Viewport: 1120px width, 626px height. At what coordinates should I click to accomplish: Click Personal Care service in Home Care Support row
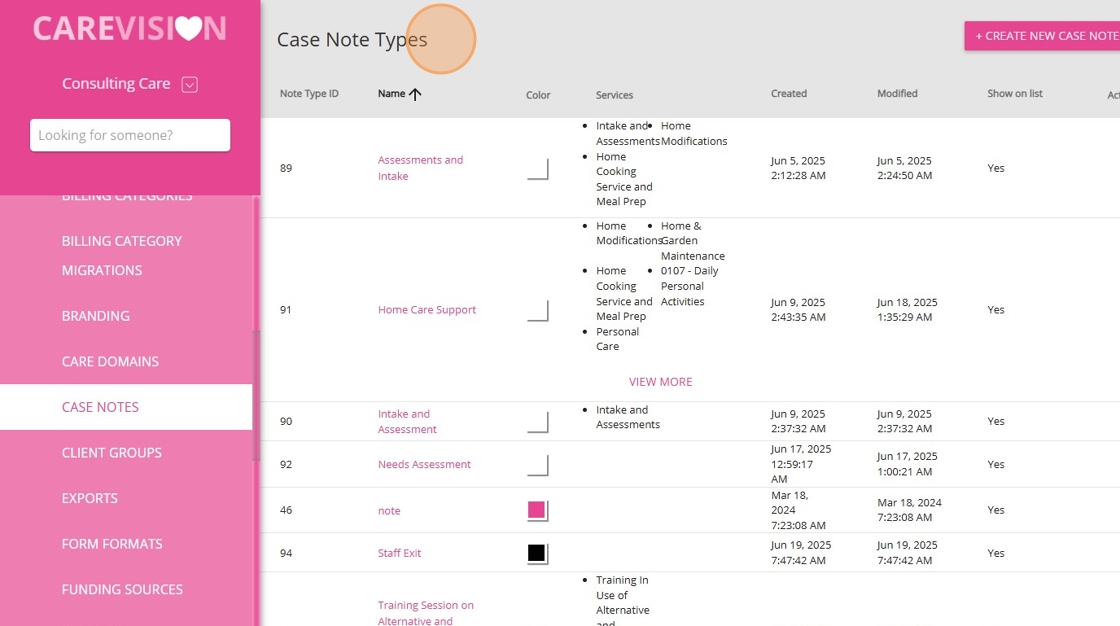pyautogui.click(x=617, y=339)
